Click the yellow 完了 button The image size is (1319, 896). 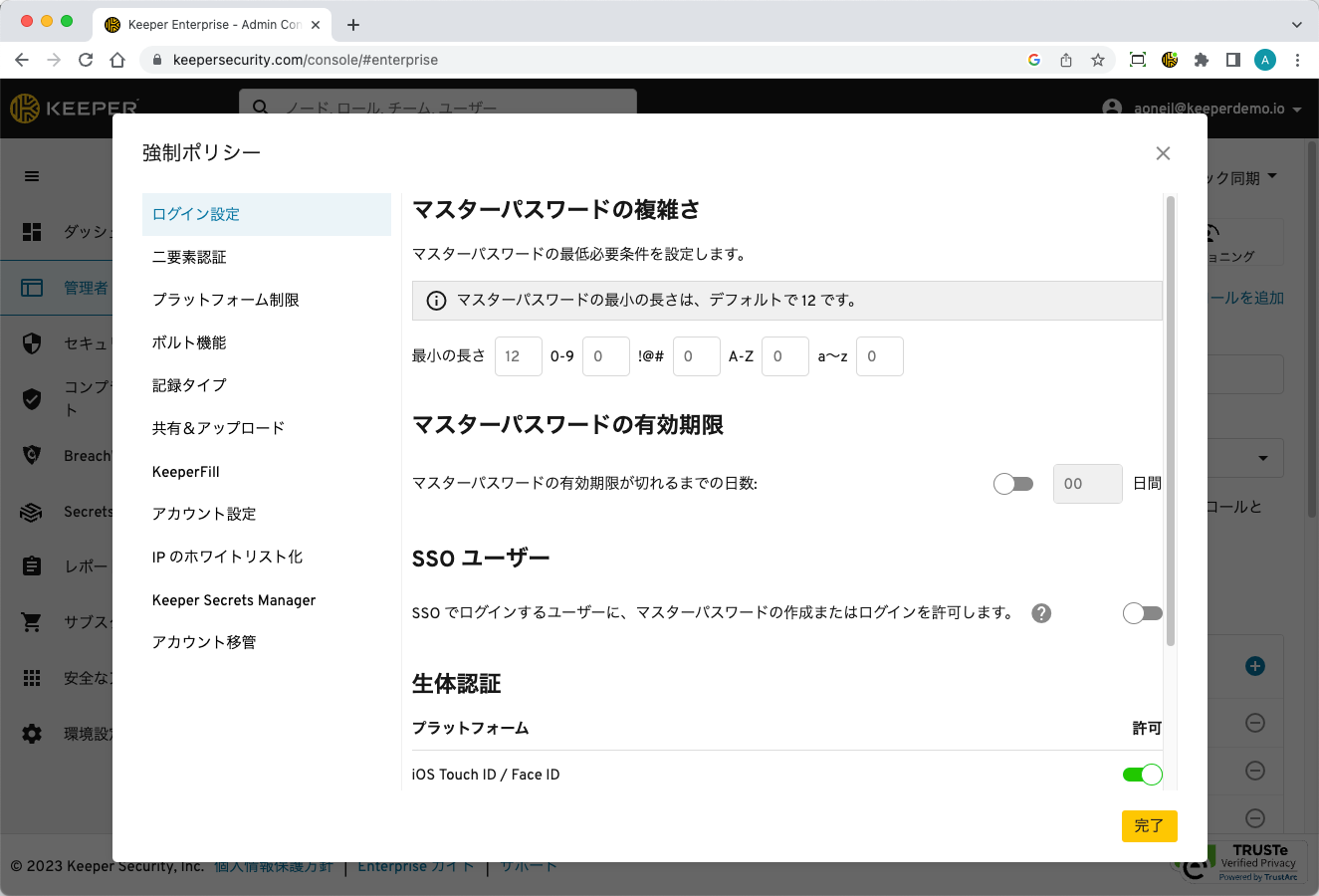1149,826
